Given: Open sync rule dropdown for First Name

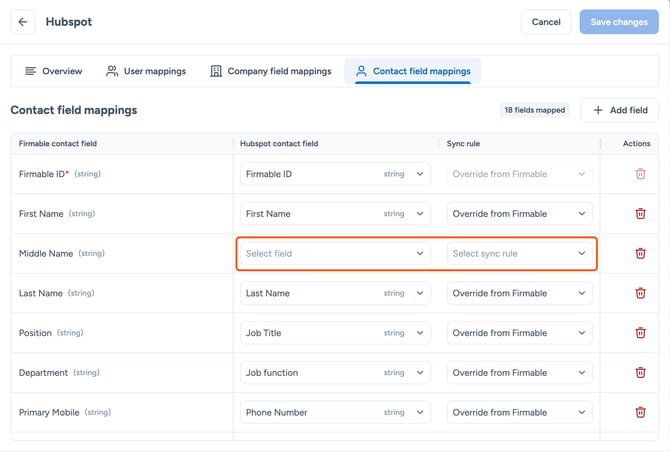Looking at the screenshot, I should pos(520,214).
